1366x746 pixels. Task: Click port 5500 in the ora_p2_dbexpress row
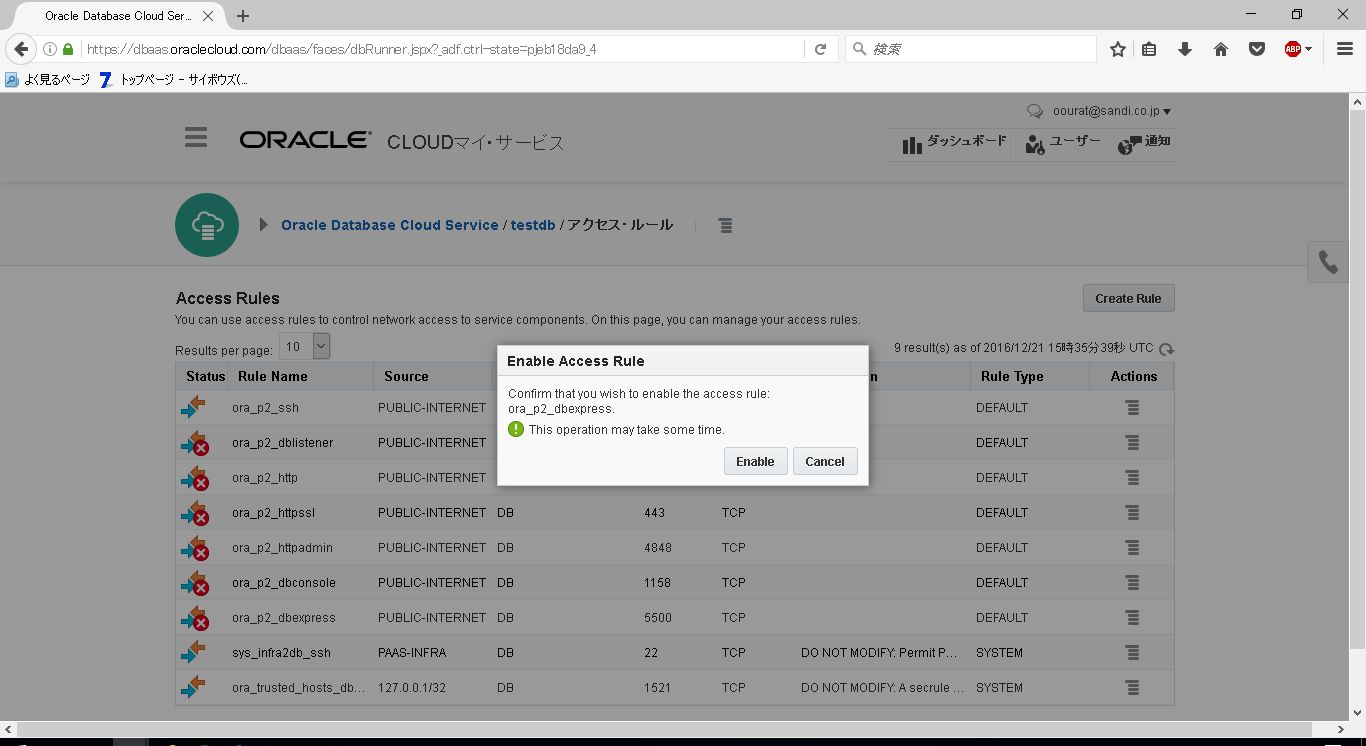658,618
